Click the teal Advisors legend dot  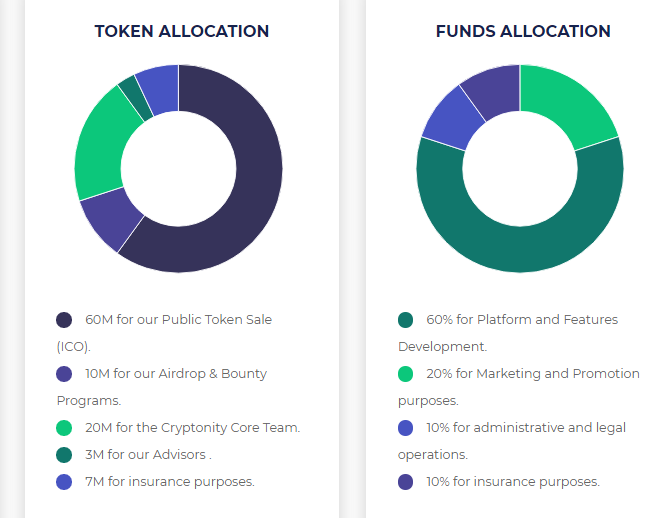64,455
